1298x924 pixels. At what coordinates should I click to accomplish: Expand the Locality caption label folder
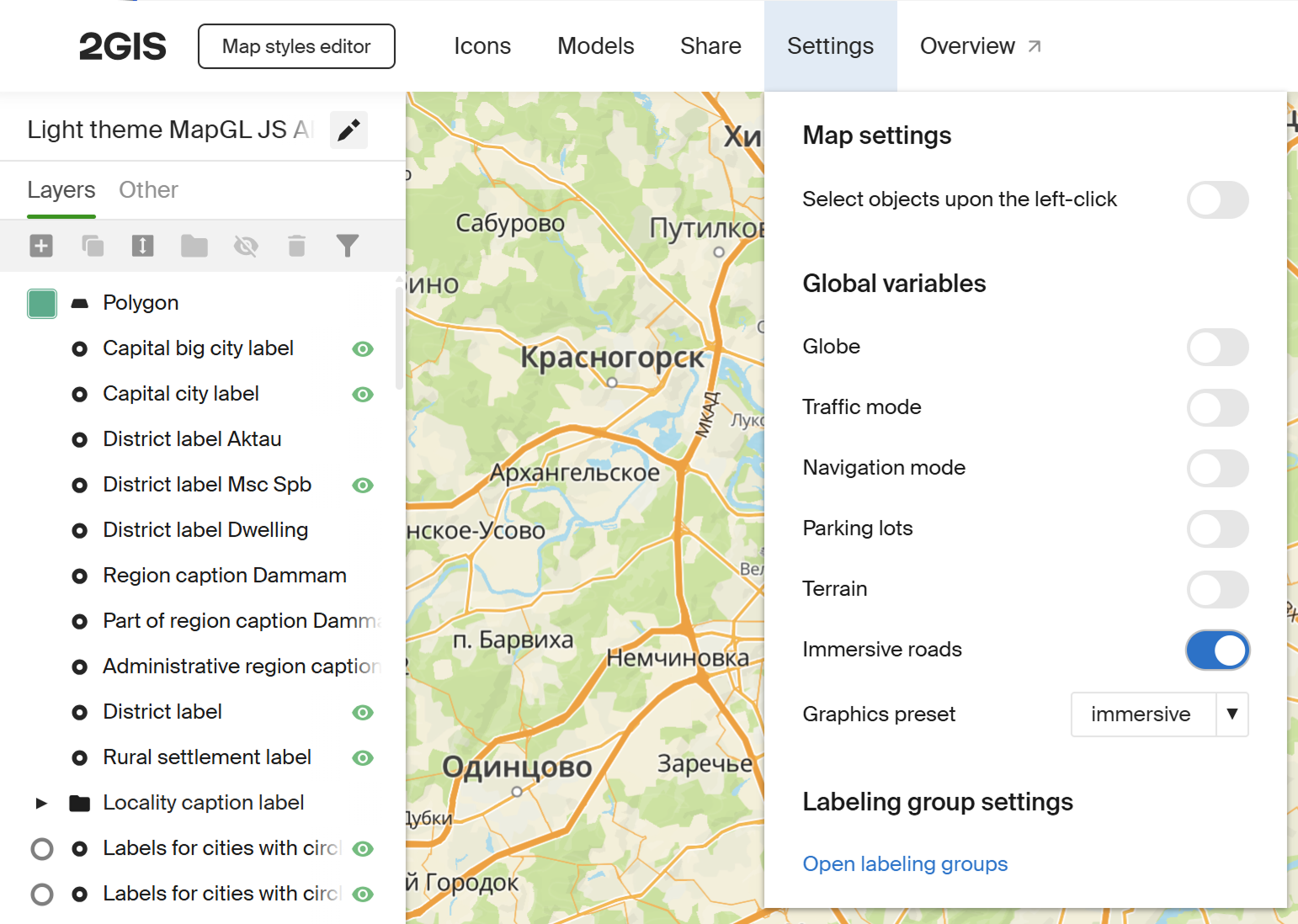coord(41,804)
